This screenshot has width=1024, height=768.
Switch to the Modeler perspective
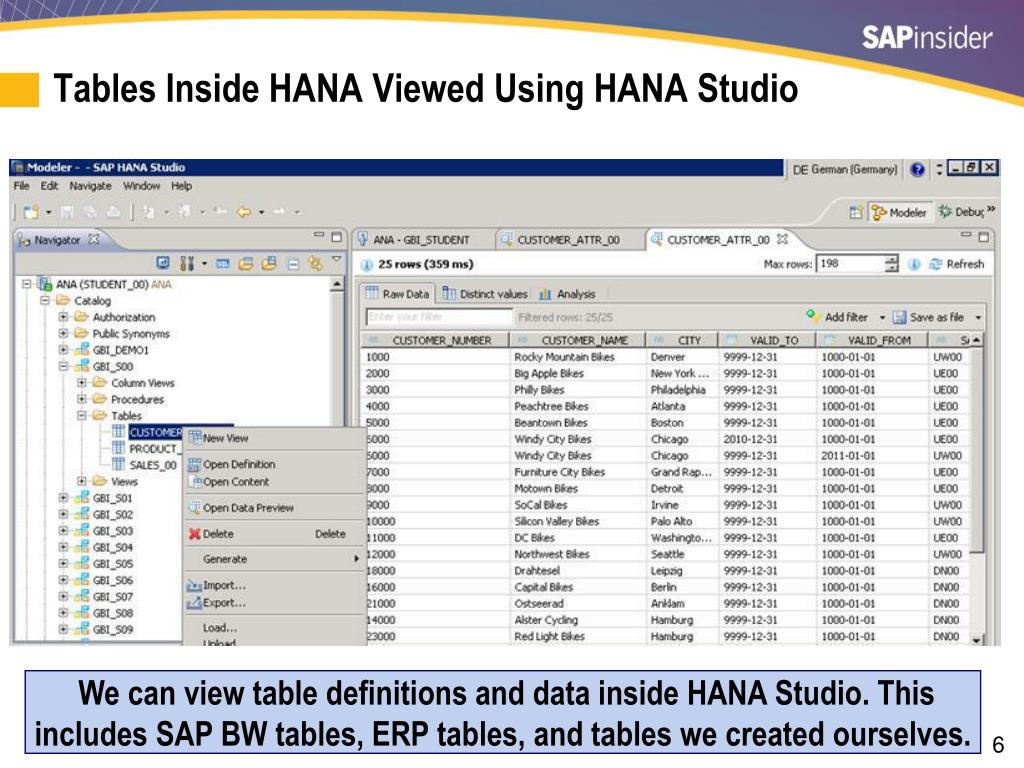[x=899, y=212]
